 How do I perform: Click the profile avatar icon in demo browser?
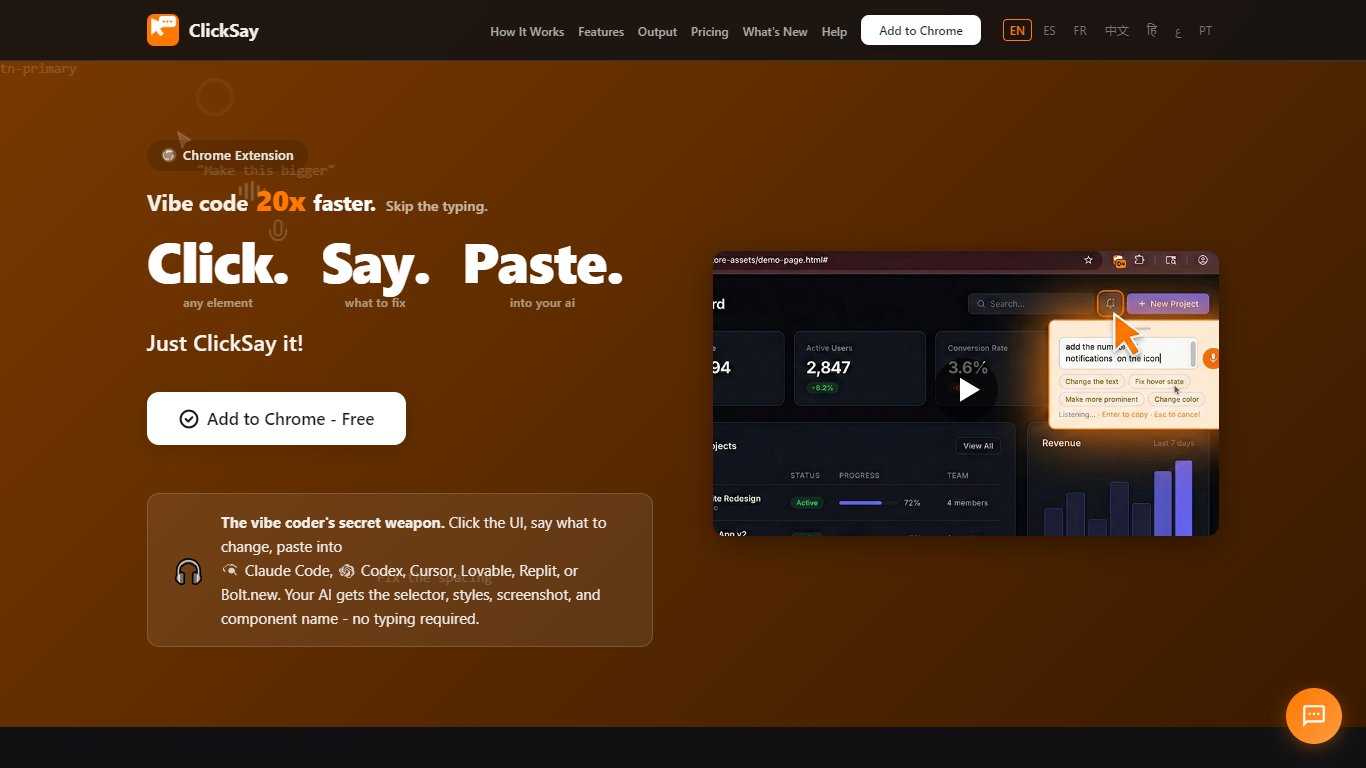(x=1203, y=260)
